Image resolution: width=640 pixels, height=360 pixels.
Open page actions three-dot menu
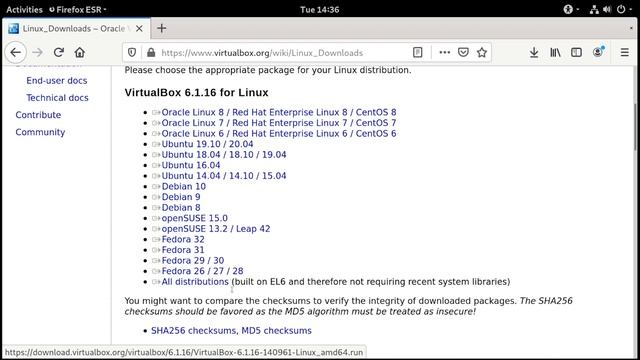point(444,52)
